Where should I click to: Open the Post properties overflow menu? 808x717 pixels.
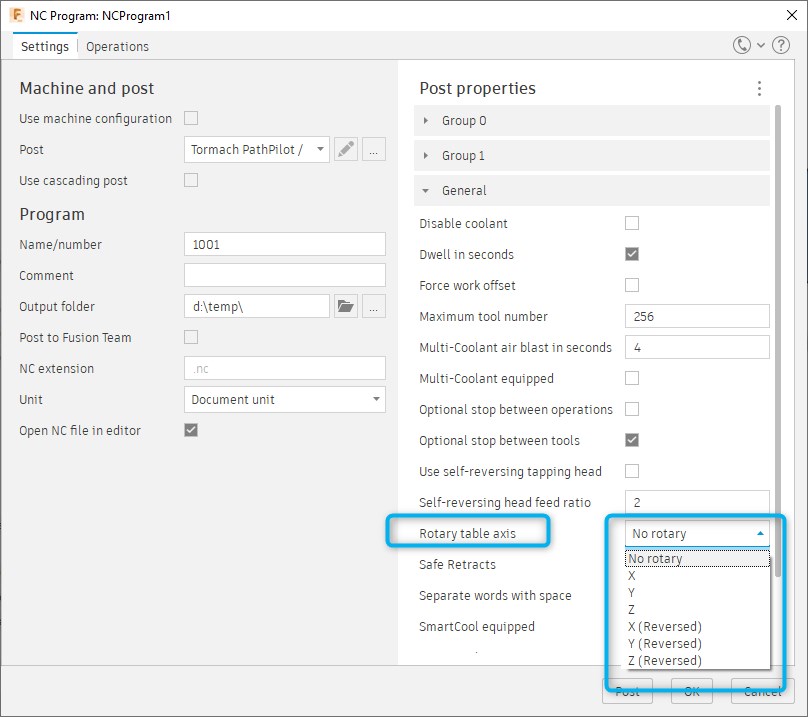[x=759, y=88]
